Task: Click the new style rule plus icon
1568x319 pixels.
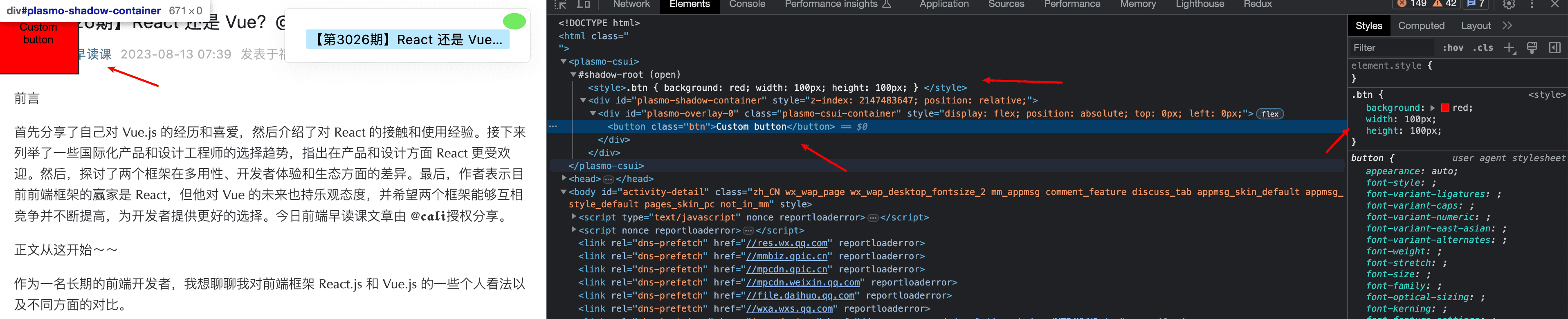Action: [1509, 48]
